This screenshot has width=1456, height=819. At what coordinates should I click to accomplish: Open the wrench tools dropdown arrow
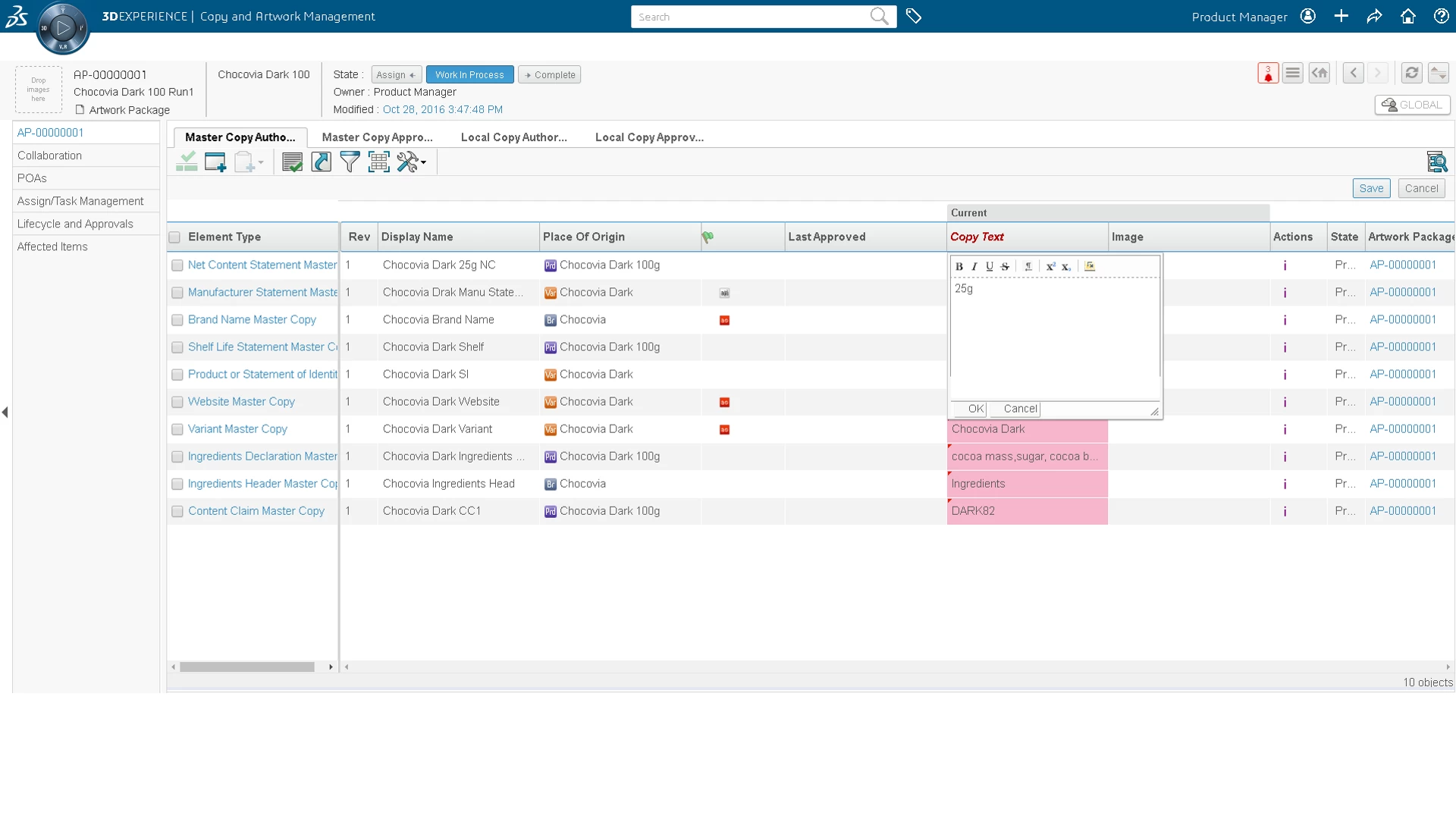click(423, 162)
